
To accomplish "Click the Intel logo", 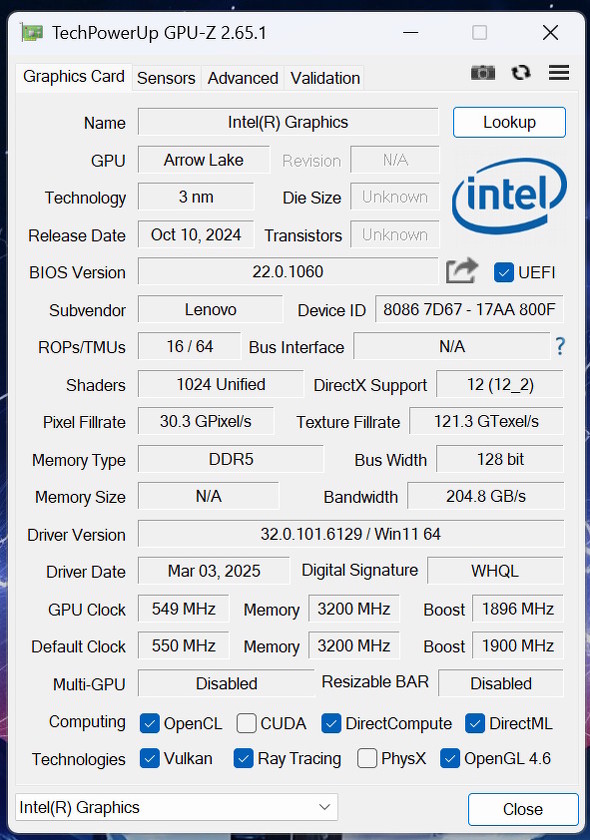I will click(x=509, y=198).
